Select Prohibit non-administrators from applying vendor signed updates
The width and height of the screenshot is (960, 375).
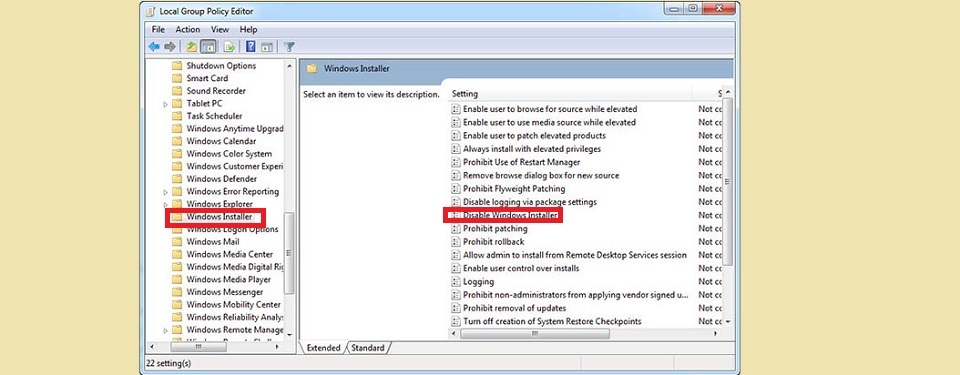(x=576, y=295)
